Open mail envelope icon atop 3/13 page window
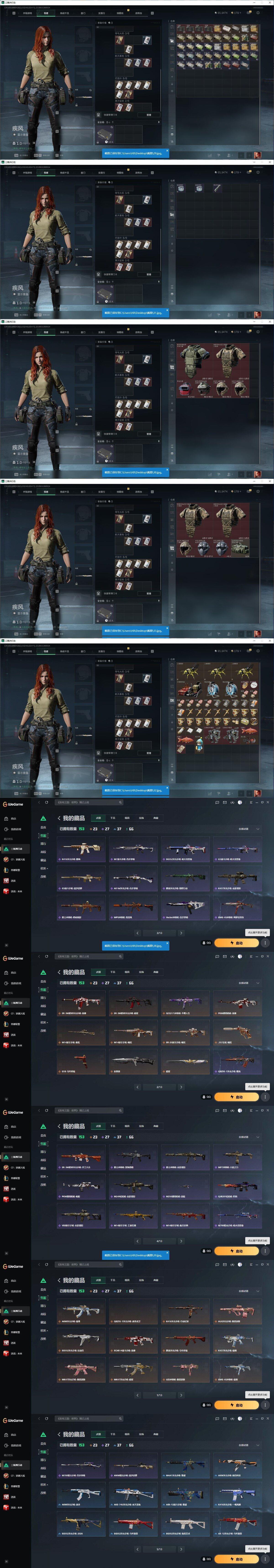Screen dimensions: 274x1568 pos(224,802)
